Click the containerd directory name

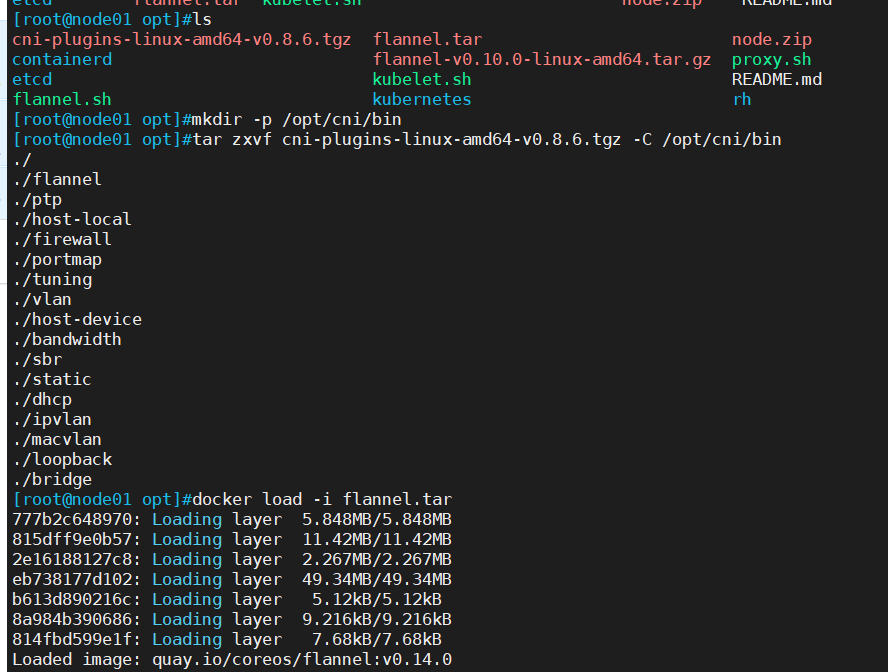(x=62, y=59)
